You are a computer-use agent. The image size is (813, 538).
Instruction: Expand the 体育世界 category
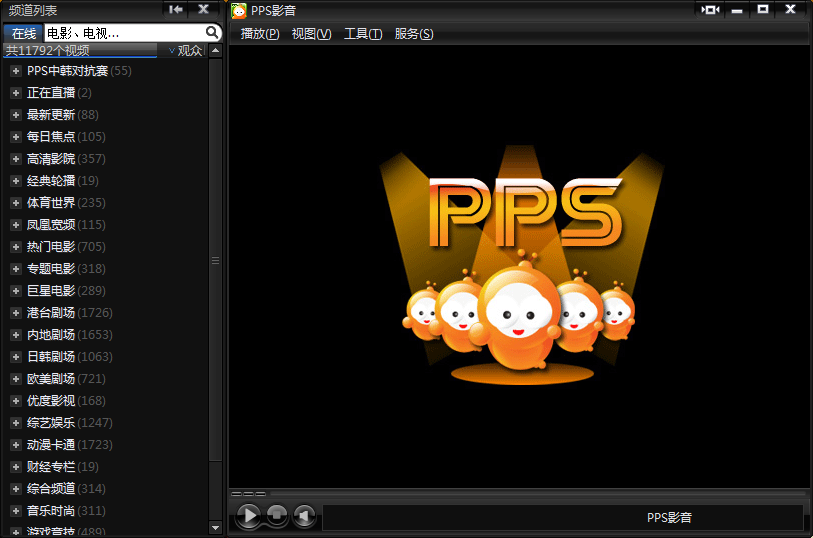click(x=16, y=203)
